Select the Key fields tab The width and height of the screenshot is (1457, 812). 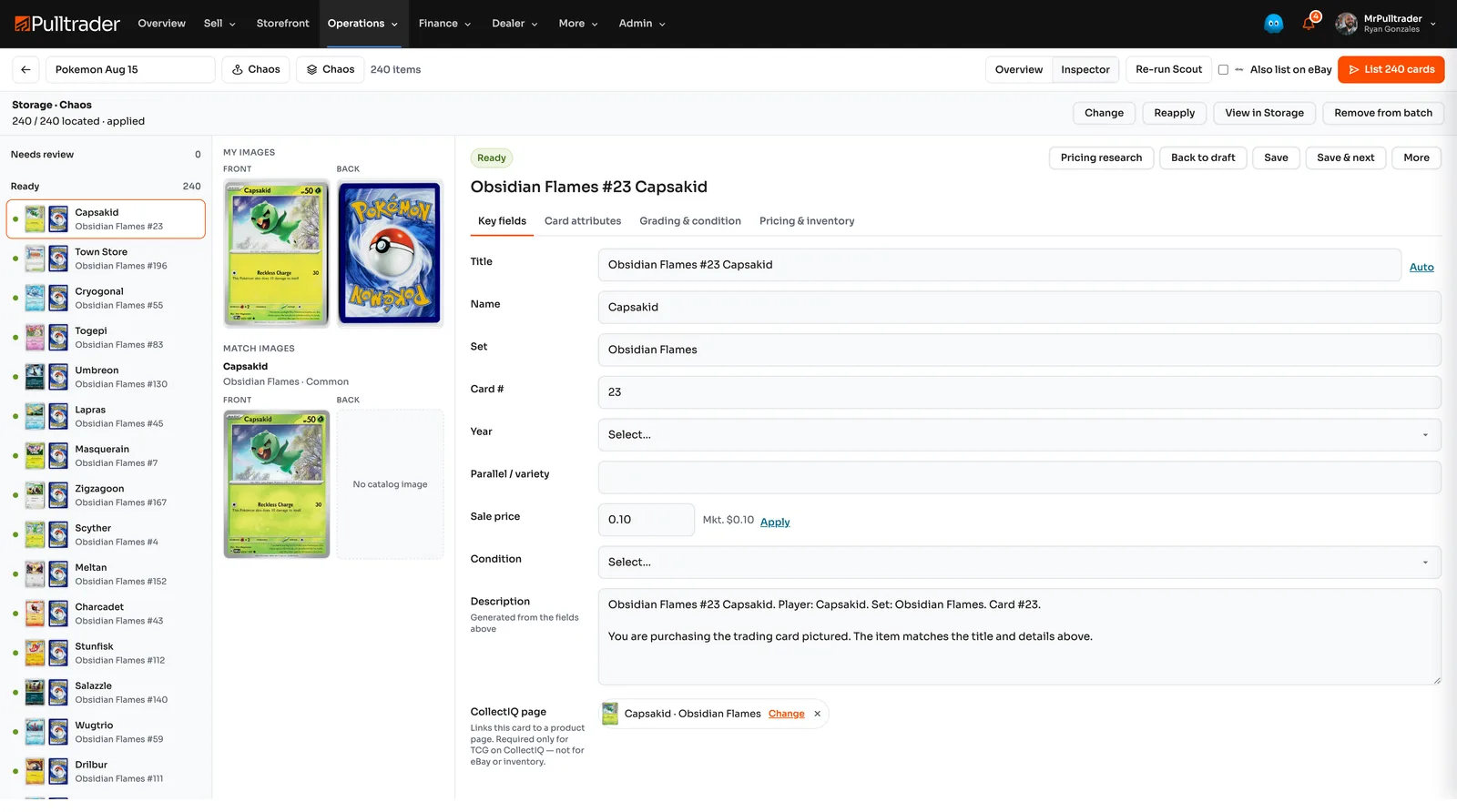[502, 221]
